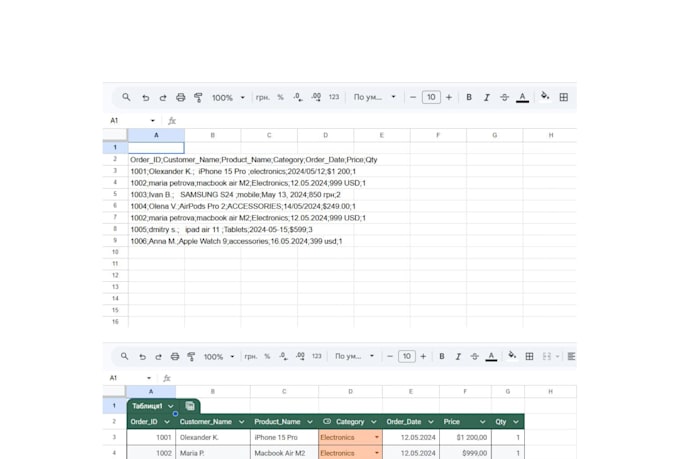Increase font size in lower toolbar
Image resolution: width=680 pixels, height=459 pixels.
(423, 356)
